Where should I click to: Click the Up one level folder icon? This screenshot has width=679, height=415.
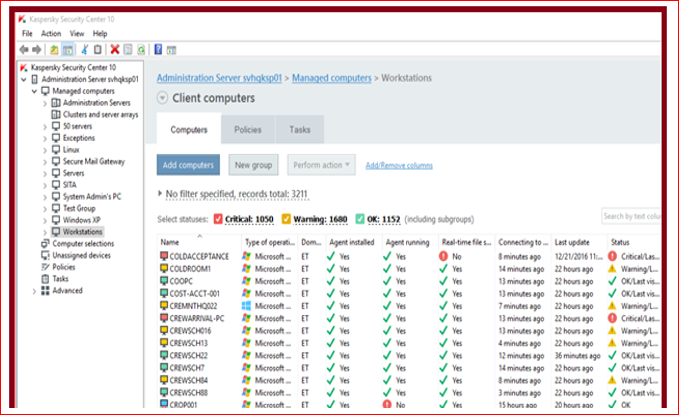[54, 50]
